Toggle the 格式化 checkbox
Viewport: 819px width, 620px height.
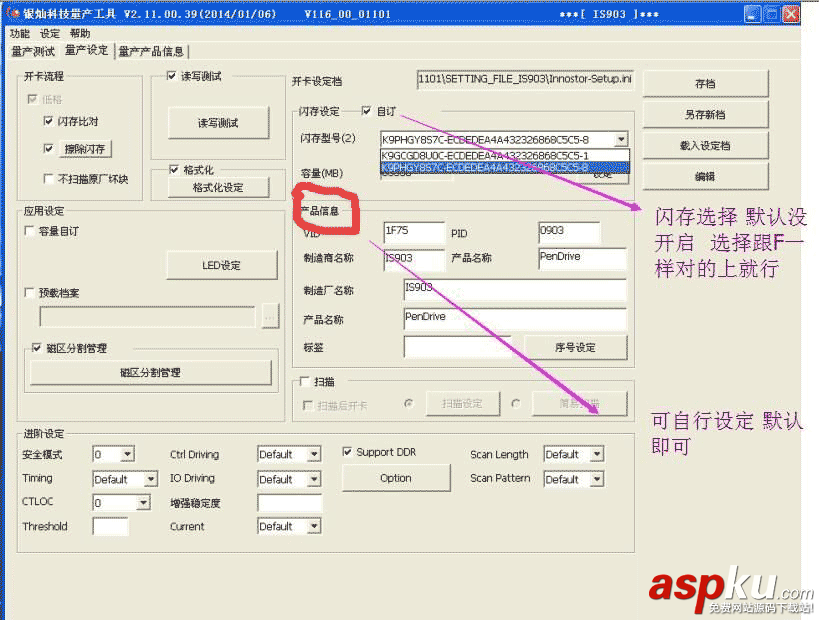click(174, 169)
